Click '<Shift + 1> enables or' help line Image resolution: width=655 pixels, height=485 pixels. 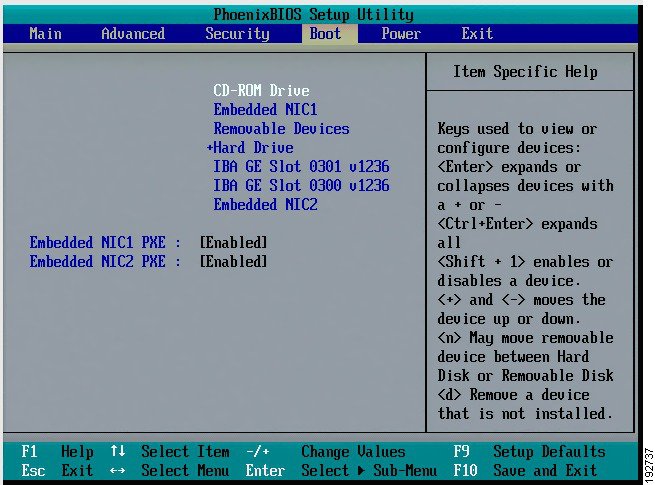tap(526, 262)
